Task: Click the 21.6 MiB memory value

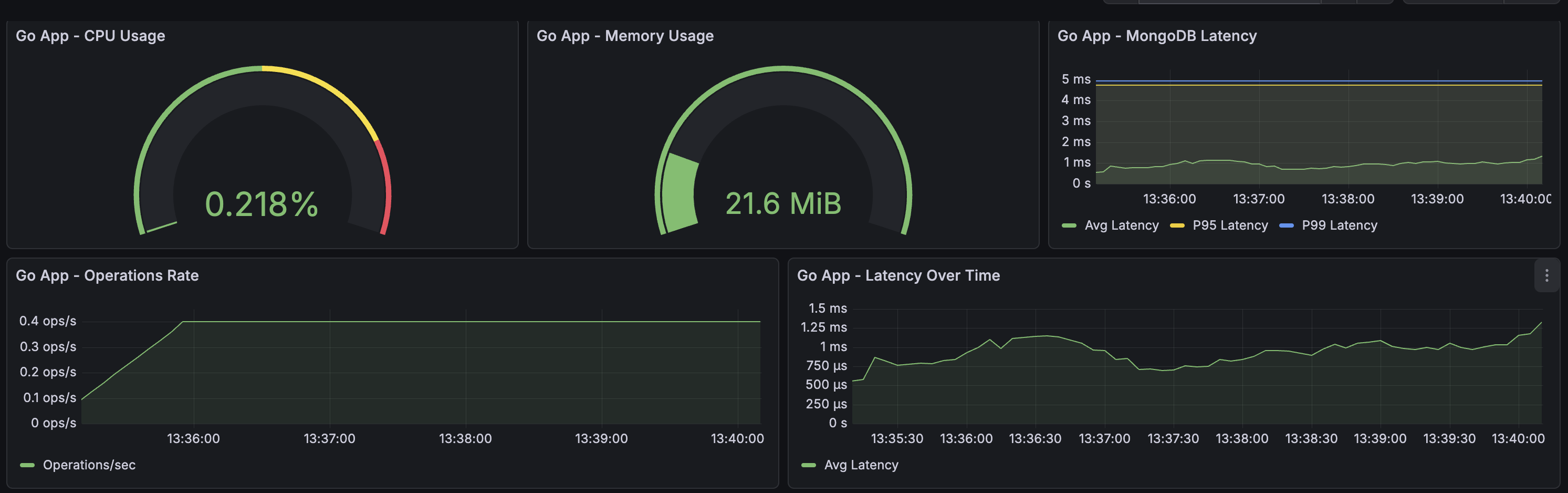Action: [783, 204]
